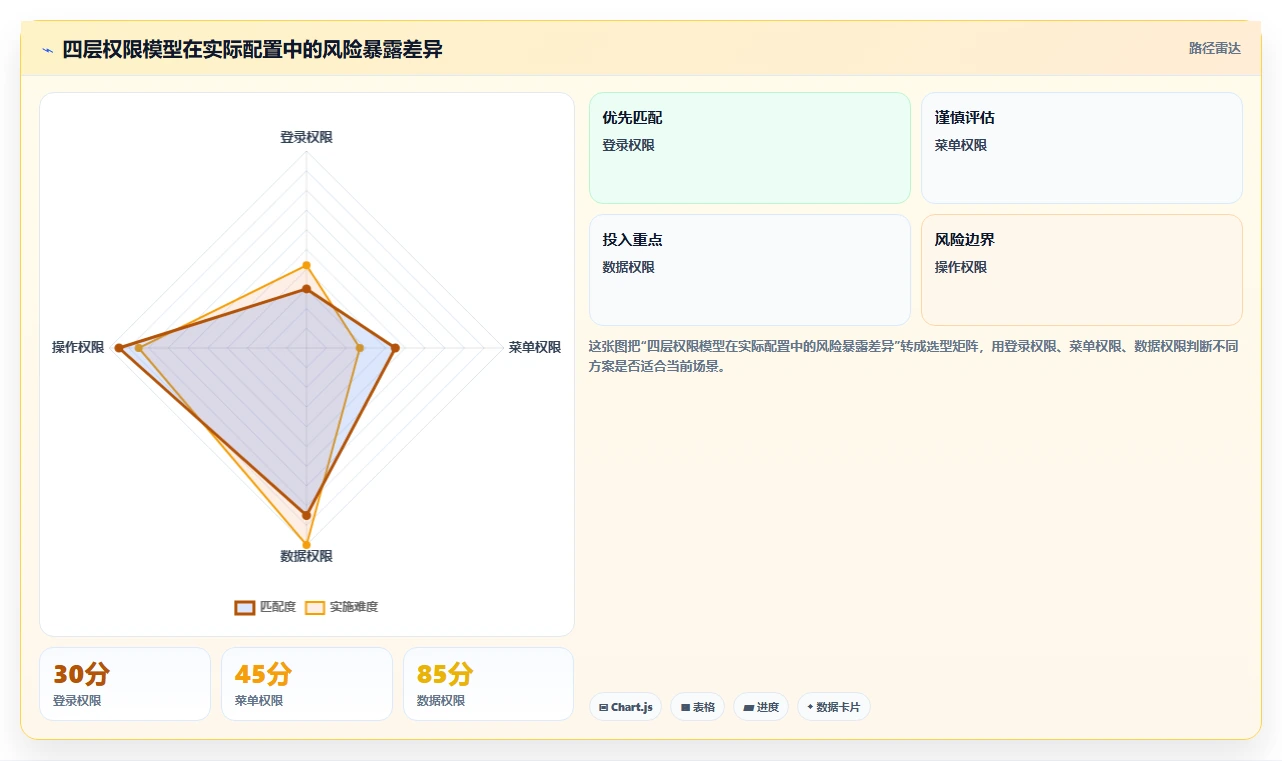Click the 数据权限 radar axis label
Viewport: 1282px width, 761px height.
pyautogui.click(x=306, y=556)
